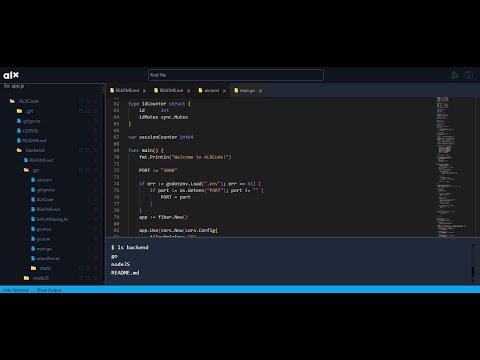Open README.md inside the go folder
480x360 pixels.
46,209
